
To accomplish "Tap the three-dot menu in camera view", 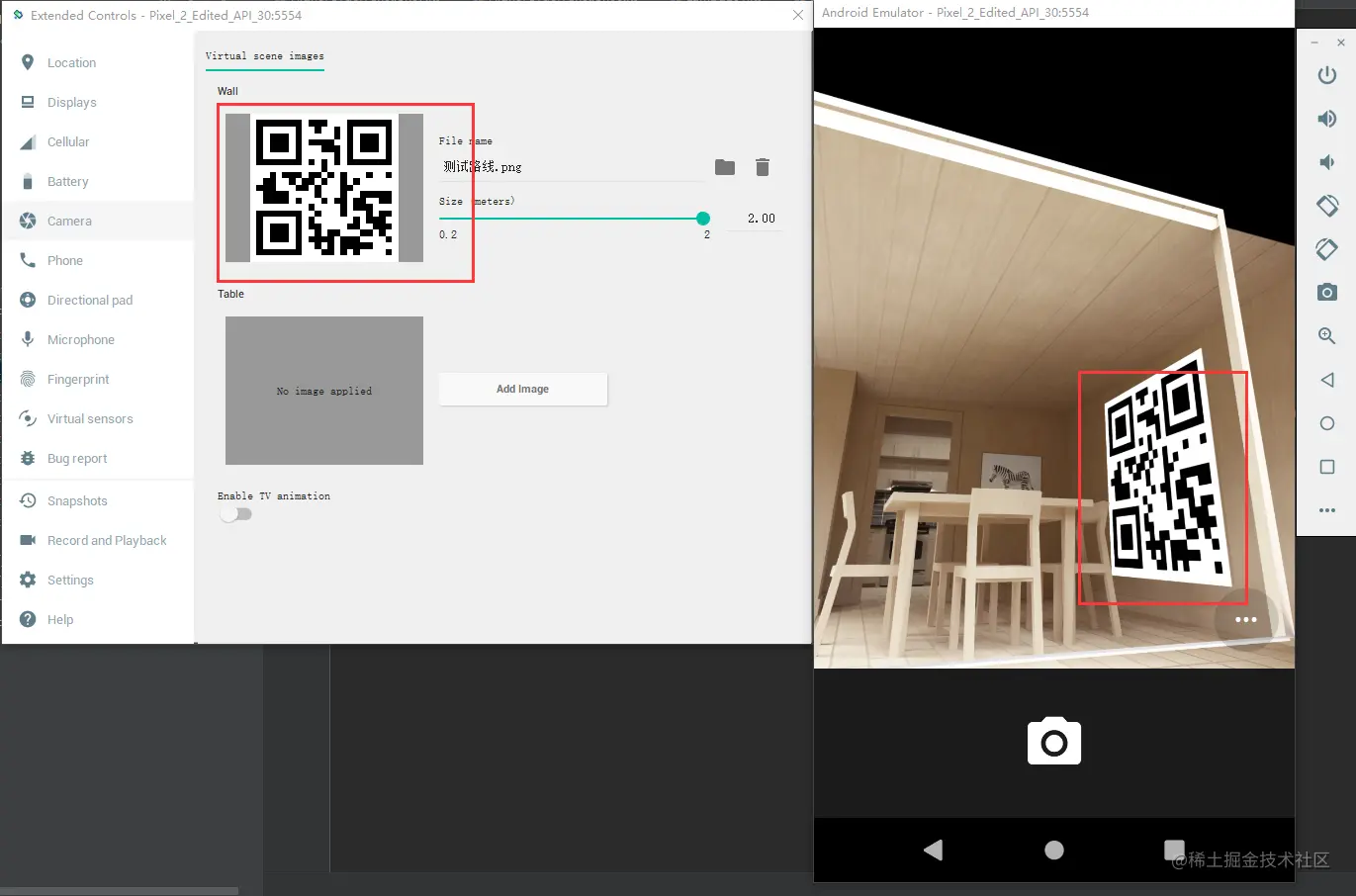I will 1246,620.
